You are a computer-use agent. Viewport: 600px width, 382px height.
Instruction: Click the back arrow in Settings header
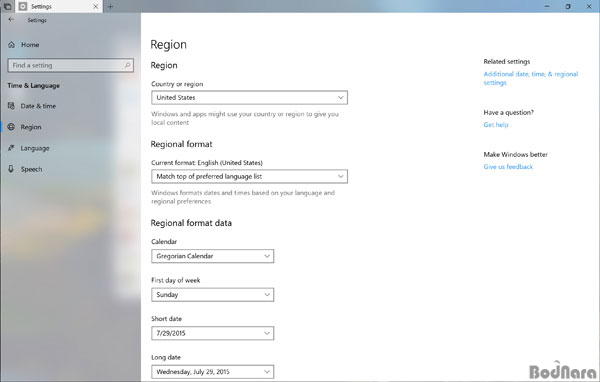point(11,20)
